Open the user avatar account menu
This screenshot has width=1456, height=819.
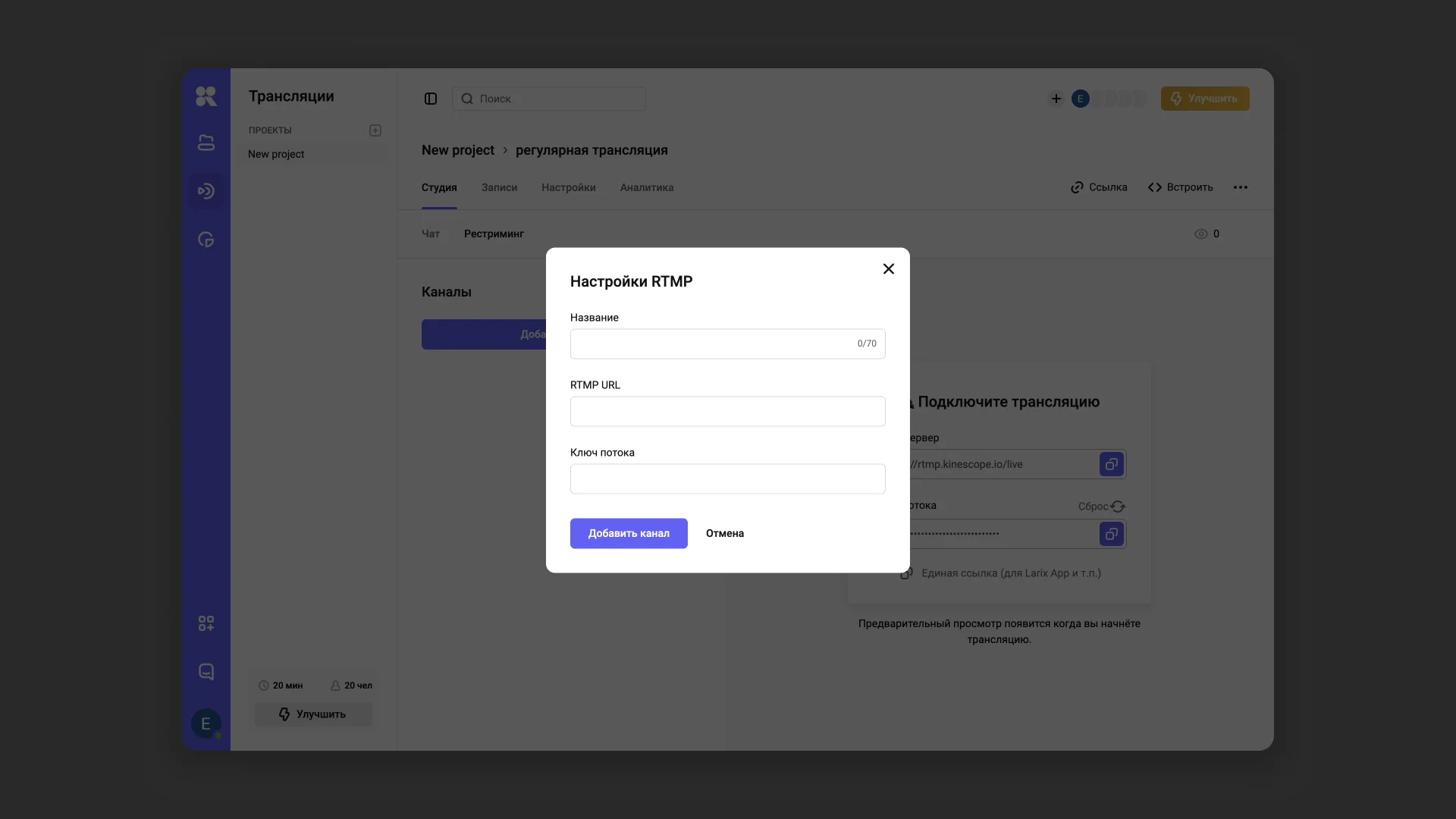206,723
